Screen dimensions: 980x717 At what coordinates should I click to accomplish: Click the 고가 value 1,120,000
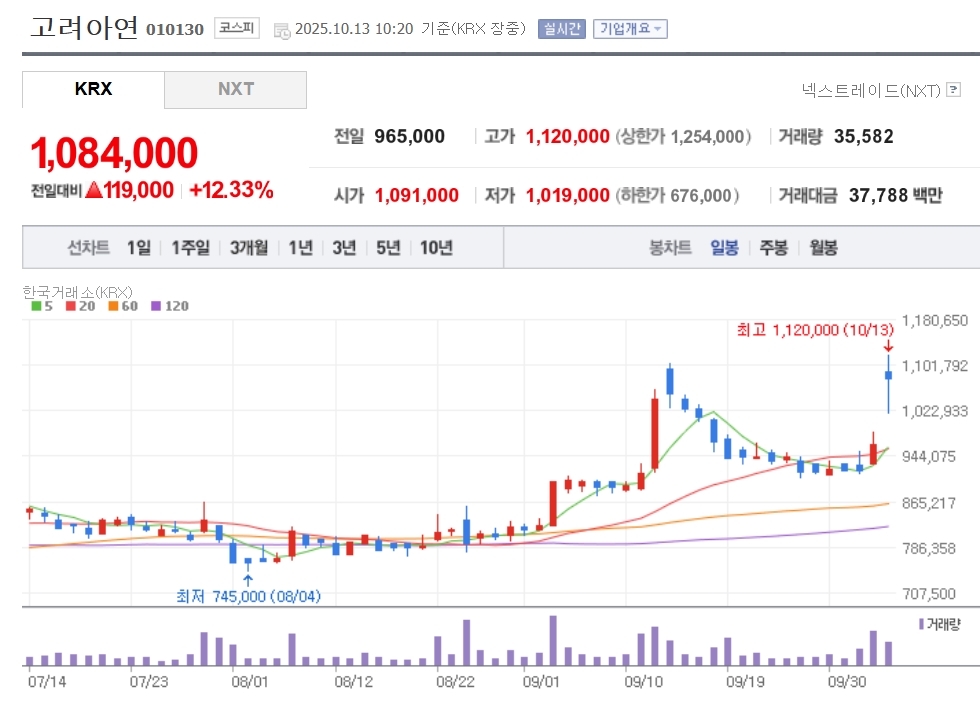tap(568, 136)
